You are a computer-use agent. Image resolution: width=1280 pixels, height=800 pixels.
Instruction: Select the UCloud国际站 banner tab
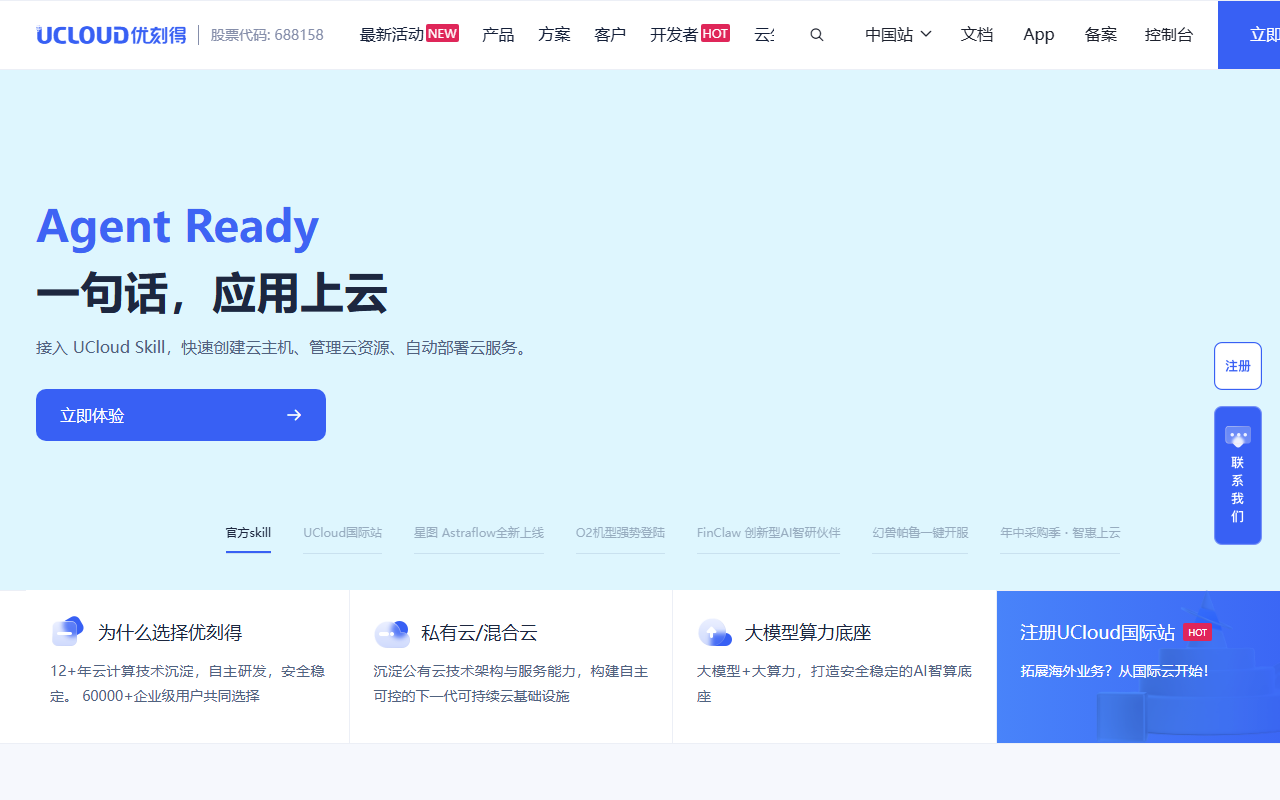point(343,533)
